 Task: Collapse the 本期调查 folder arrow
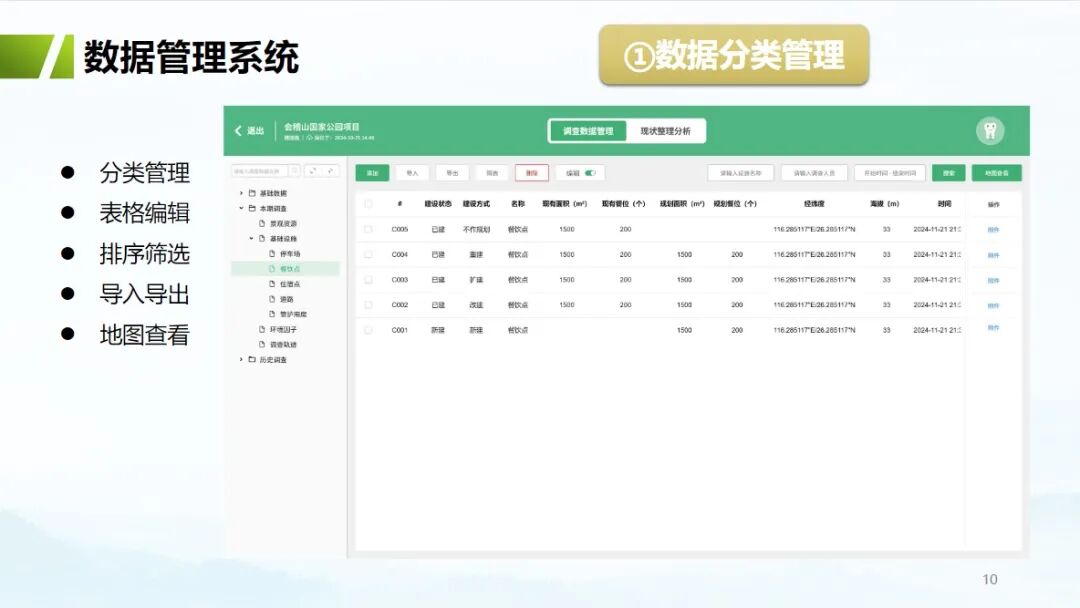241,209
